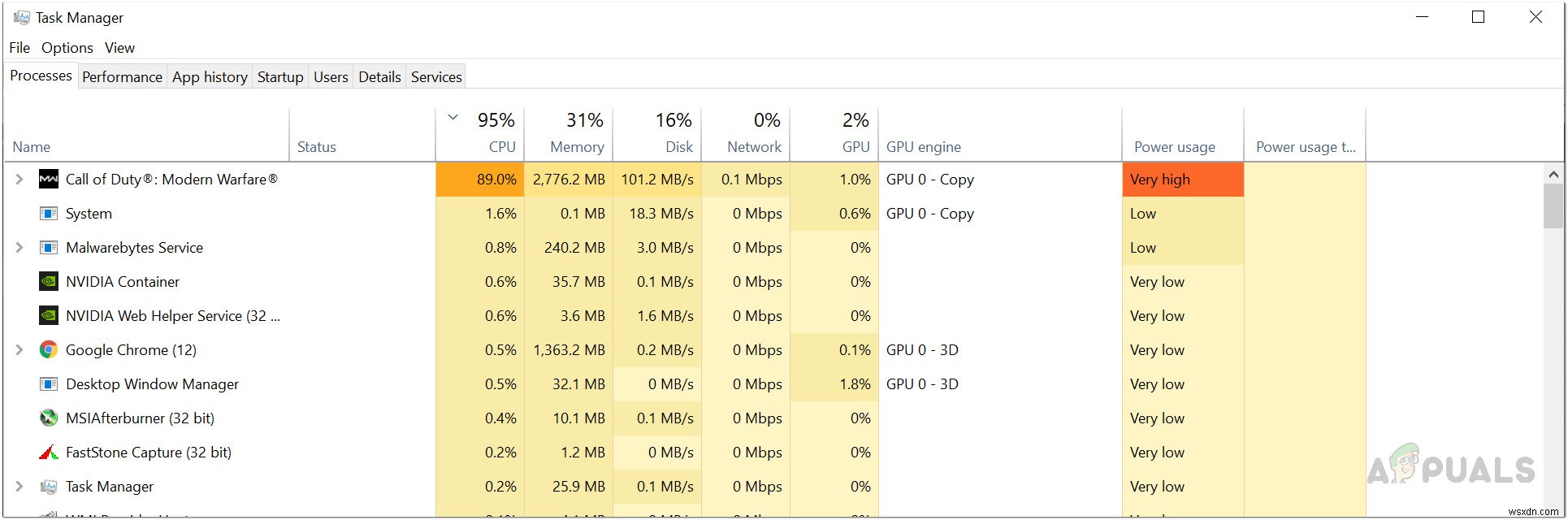Click the Malwarebytes Service icon
Screen dimensions: 1568x520
49,248
